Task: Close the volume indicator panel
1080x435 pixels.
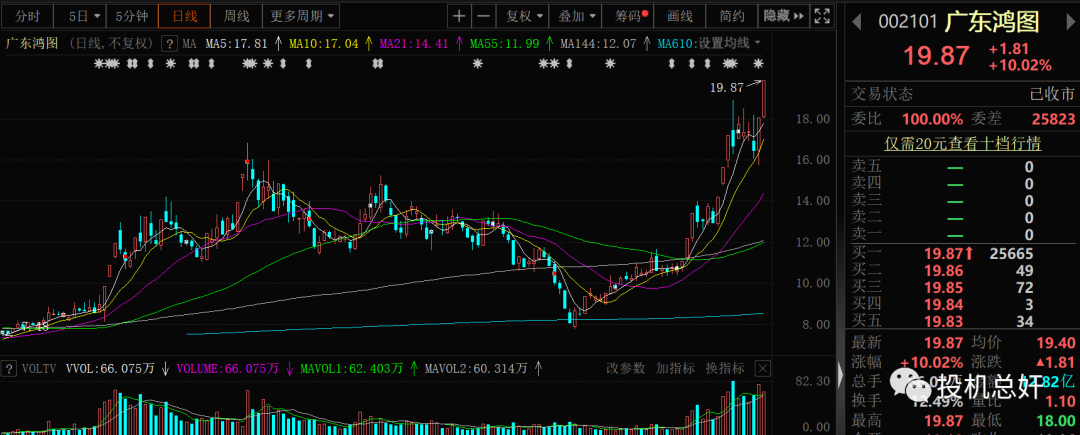Action: 765,369
